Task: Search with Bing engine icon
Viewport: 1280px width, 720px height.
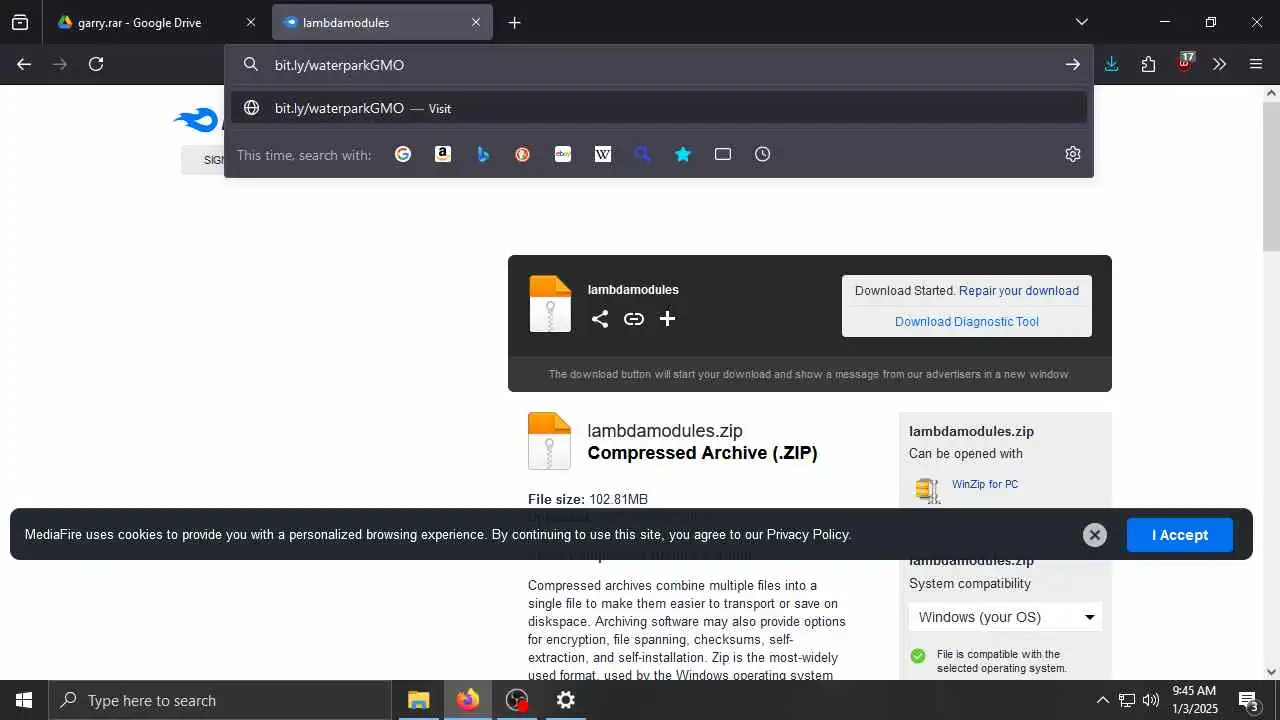Action: [483, 154]
